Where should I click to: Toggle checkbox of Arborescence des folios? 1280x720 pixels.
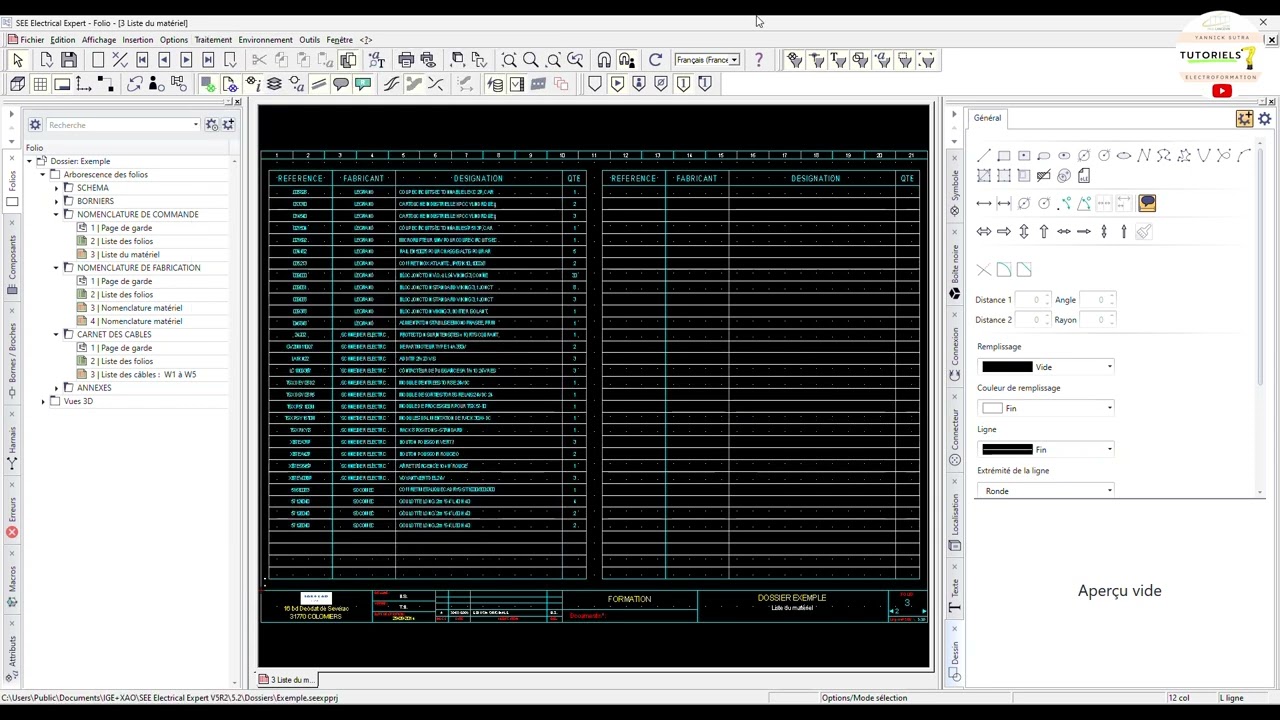coord(55,175)
